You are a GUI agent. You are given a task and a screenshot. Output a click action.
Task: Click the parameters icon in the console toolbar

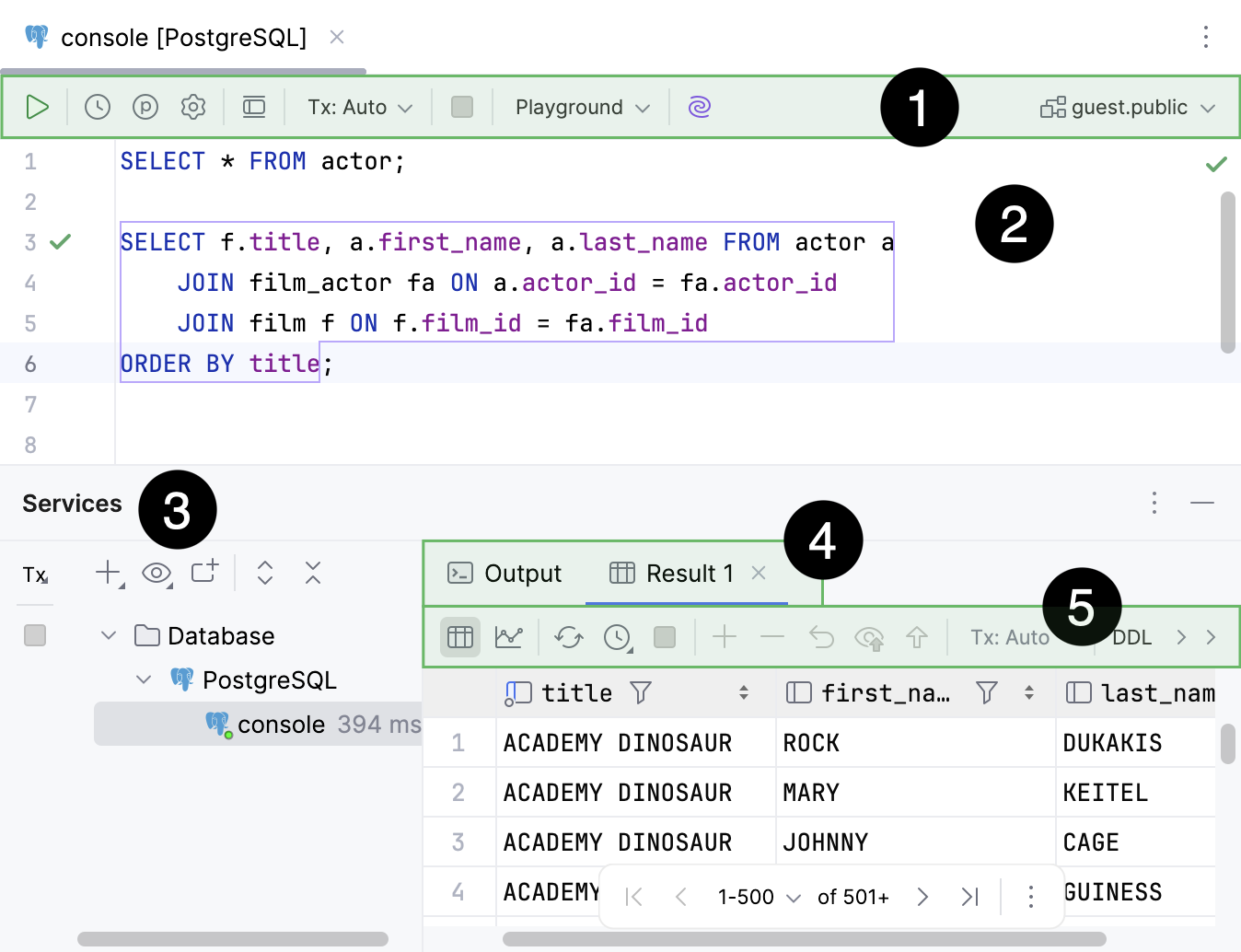[x=145, y=106]
